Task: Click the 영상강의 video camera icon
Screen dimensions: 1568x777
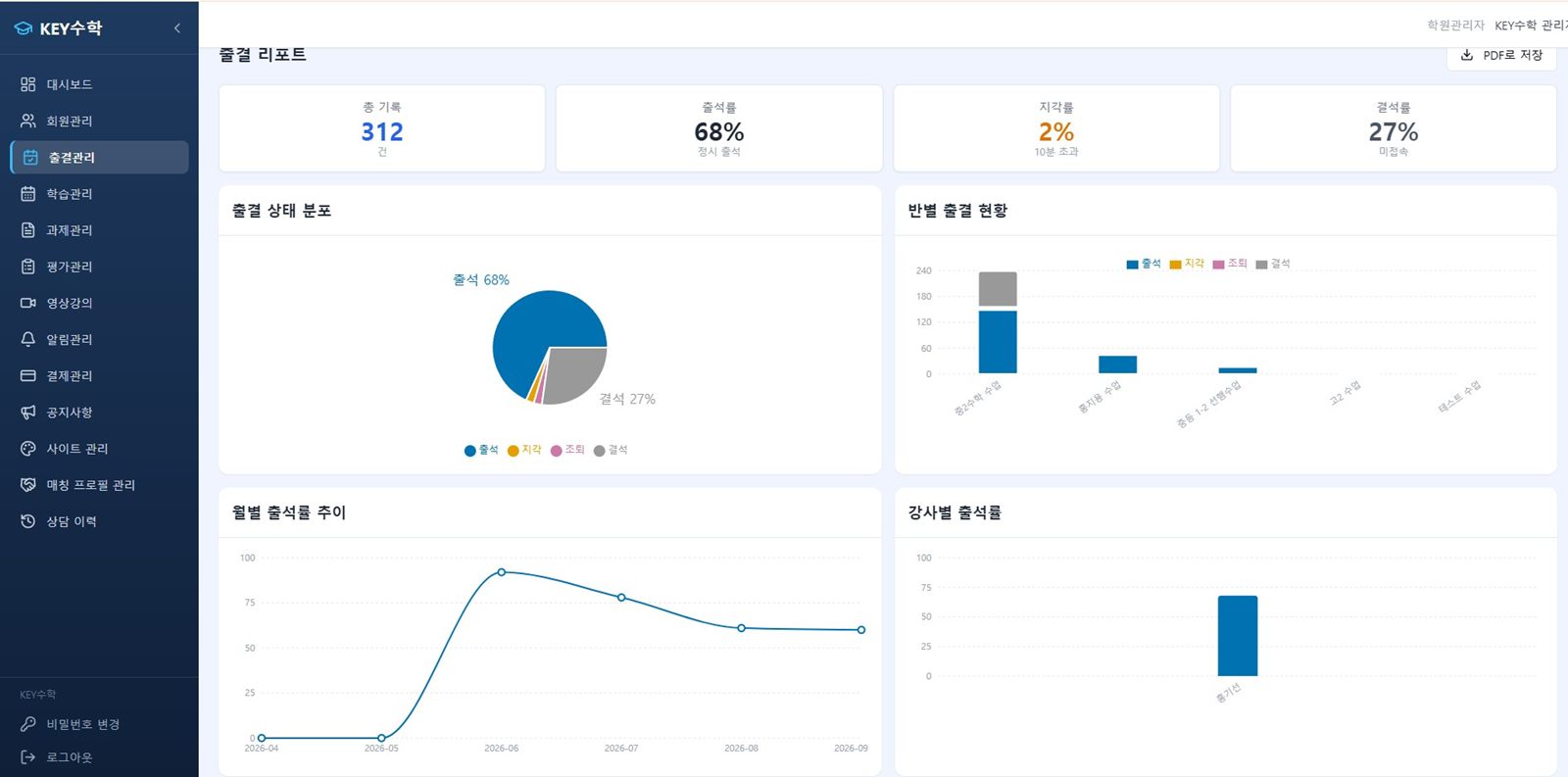Action: point(28,303)
